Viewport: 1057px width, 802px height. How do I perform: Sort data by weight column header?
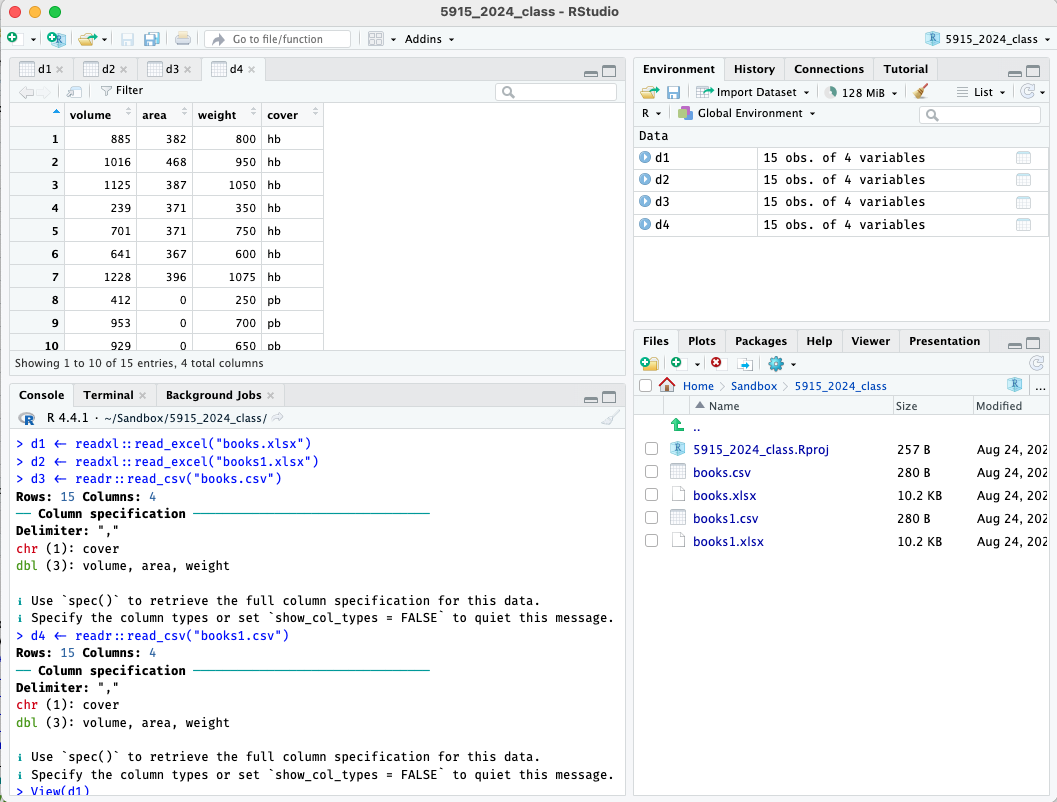pos(227,115)
